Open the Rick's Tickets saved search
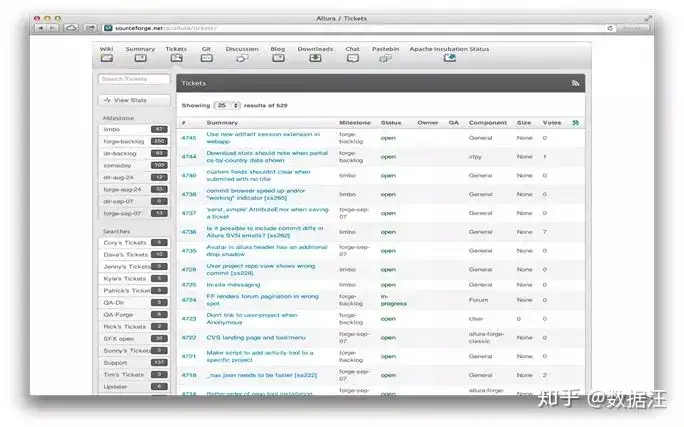This screenshot has width=684, height=427. click(134, 327)
